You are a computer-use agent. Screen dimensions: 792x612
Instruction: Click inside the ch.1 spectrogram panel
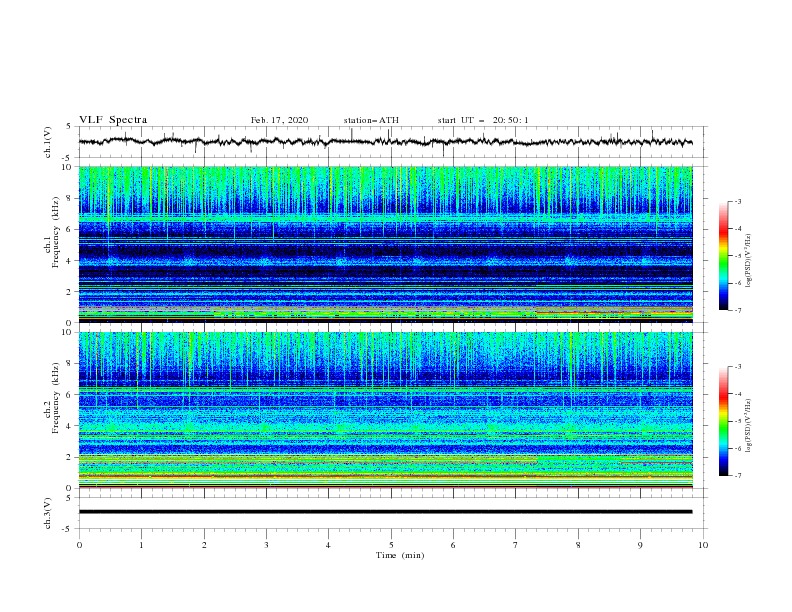point(385,244)
